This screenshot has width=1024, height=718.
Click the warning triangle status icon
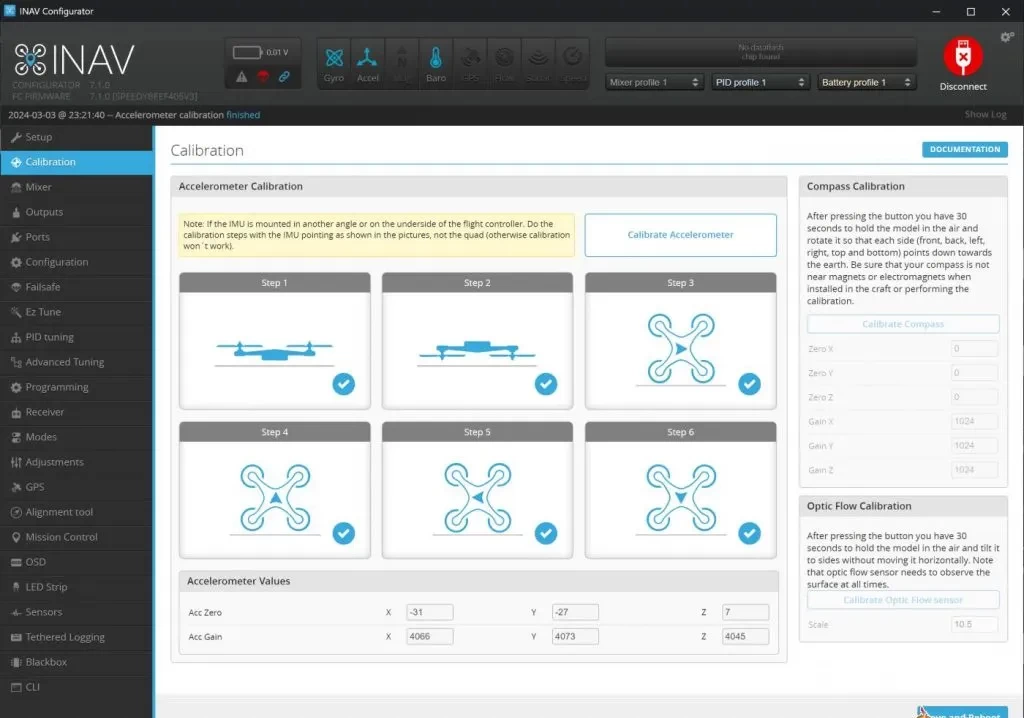(x=242, y=77)
